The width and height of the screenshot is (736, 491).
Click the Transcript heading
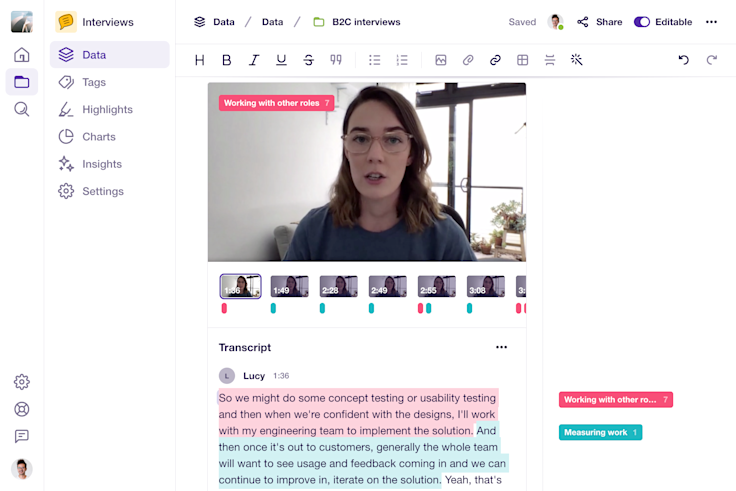[245, 347]
